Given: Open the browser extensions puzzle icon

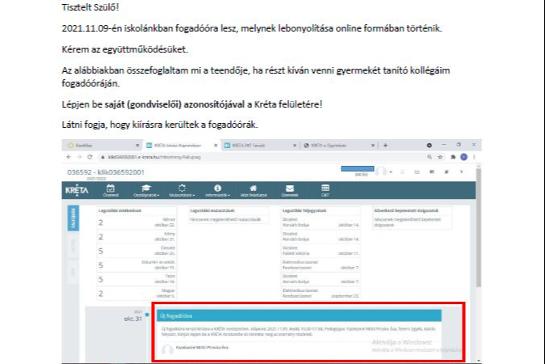Looking at the screenshot, I should 453,157.
